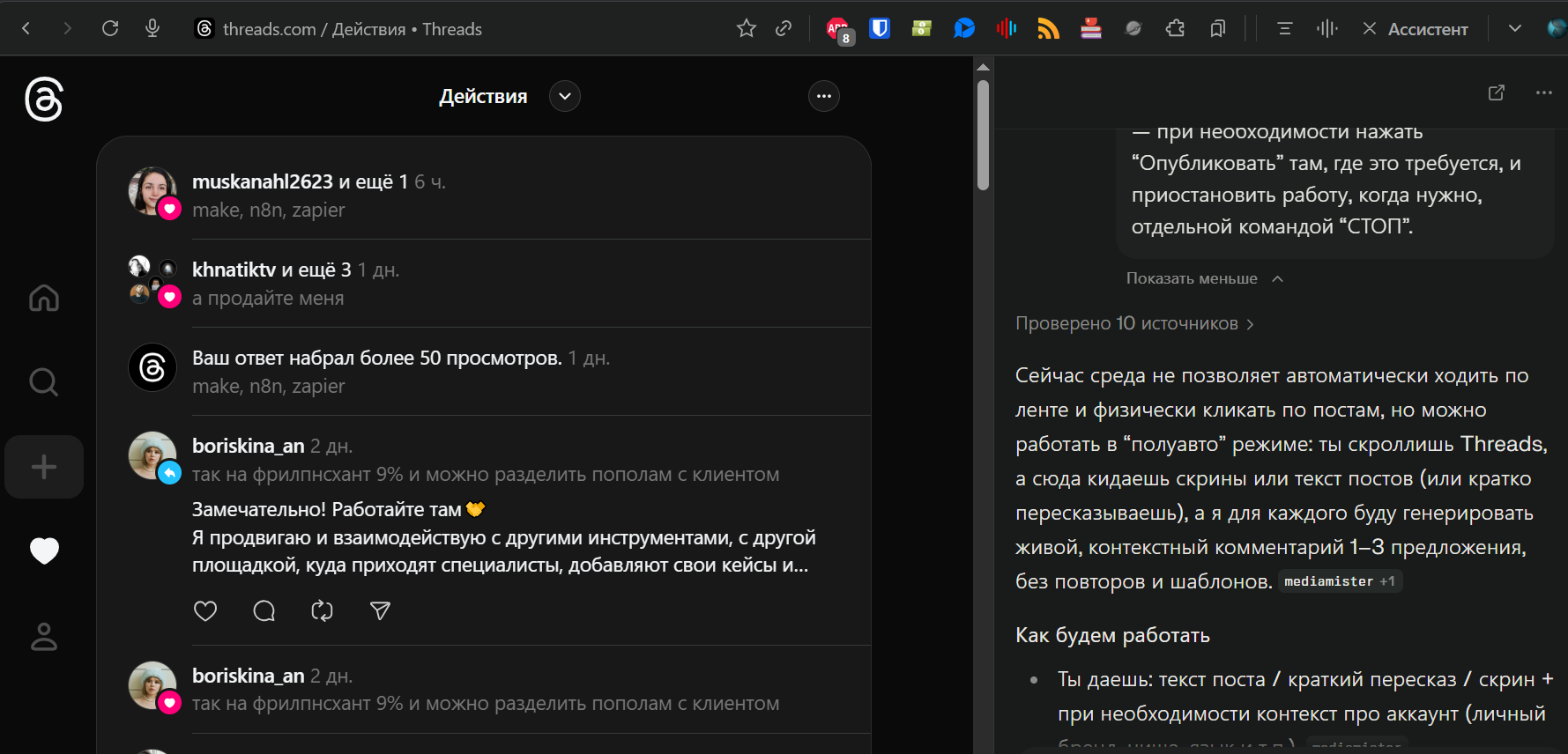Open boriskina_an profile from the reply notification

[249, 446]
